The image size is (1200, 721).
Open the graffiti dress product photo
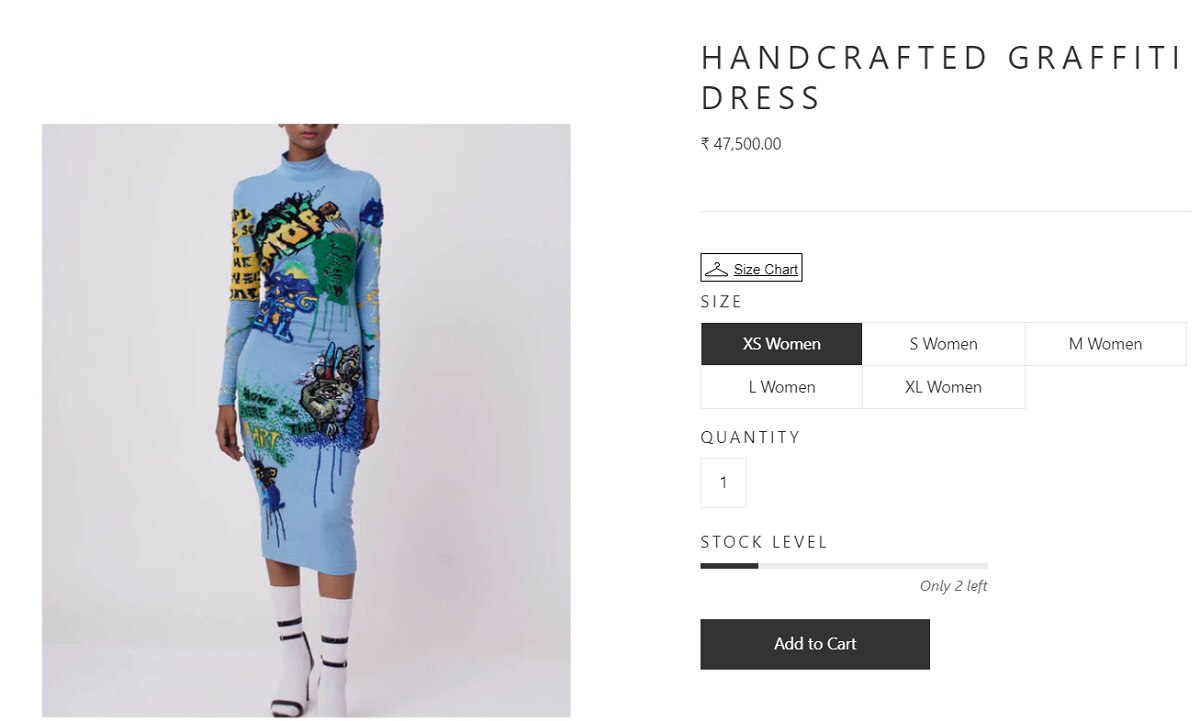pos(306,420)
